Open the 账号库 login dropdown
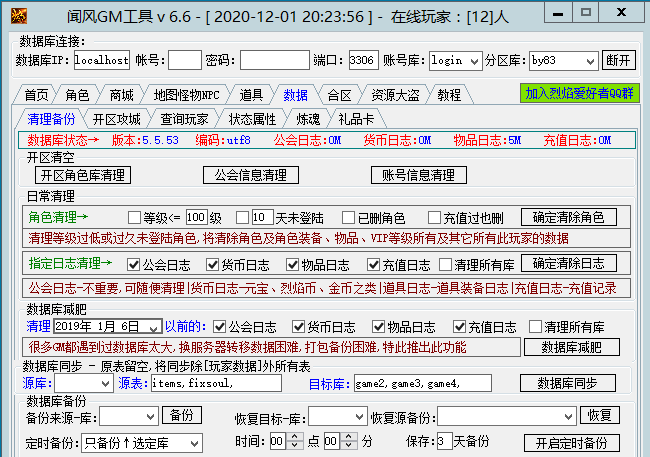Image resolution: width=650 pixels, height=457 pixels. [x=475, y=61]
